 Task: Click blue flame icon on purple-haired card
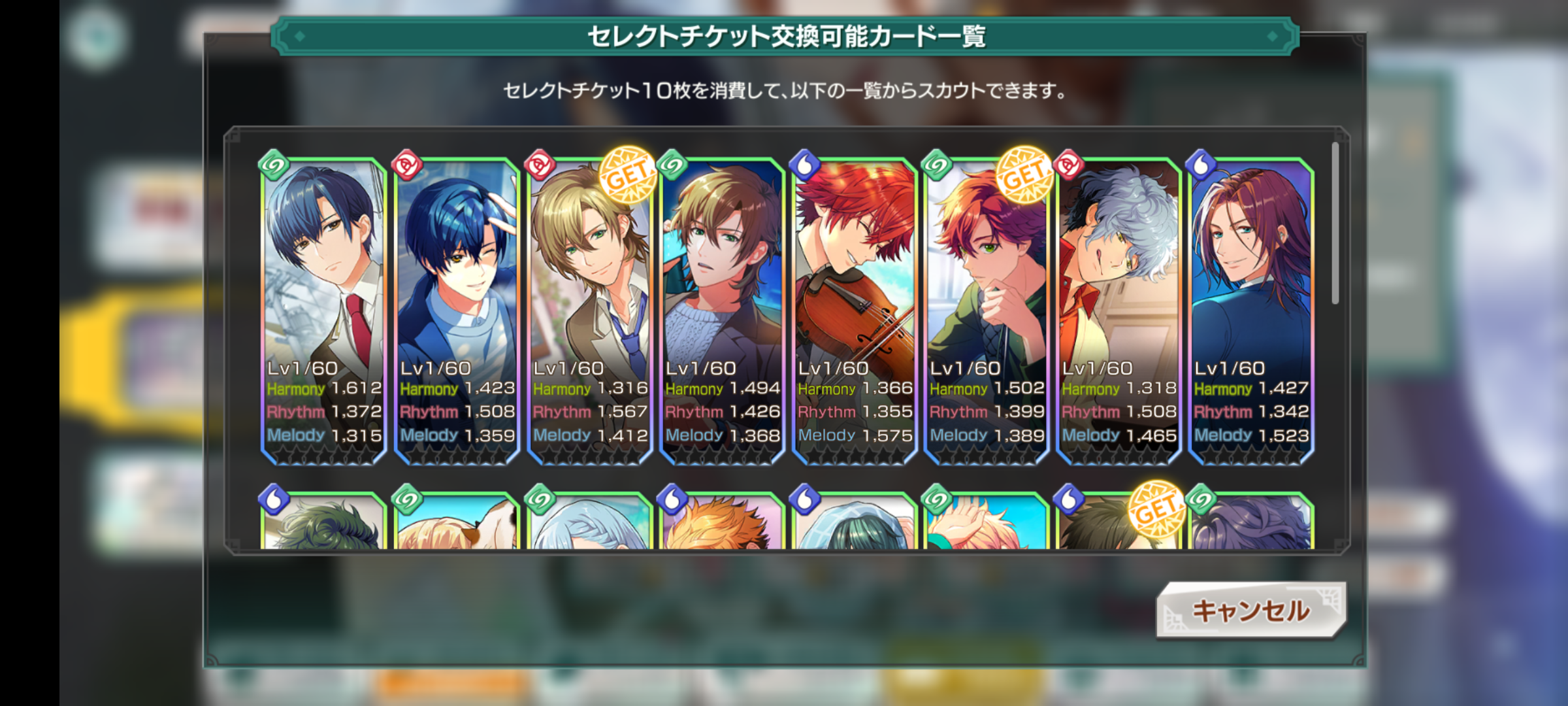1201,165
